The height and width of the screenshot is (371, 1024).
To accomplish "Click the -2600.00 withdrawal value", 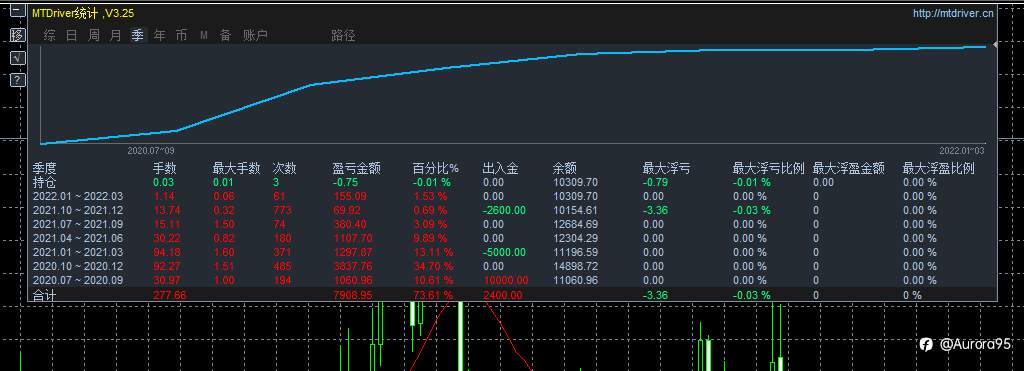I will (x=504, y=210).
